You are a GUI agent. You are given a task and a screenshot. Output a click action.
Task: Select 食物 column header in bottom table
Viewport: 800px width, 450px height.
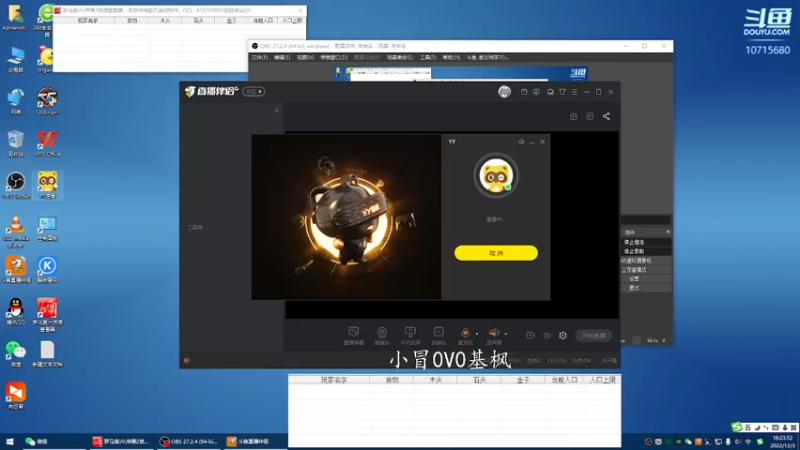(391, 380)
